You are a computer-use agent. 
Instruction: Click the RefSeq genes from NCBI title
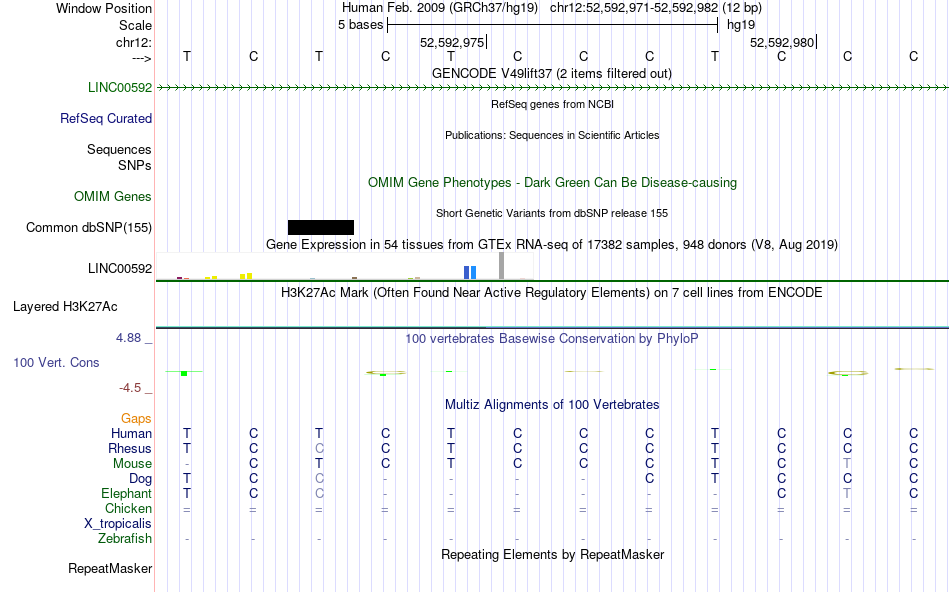tap(552, 104)
